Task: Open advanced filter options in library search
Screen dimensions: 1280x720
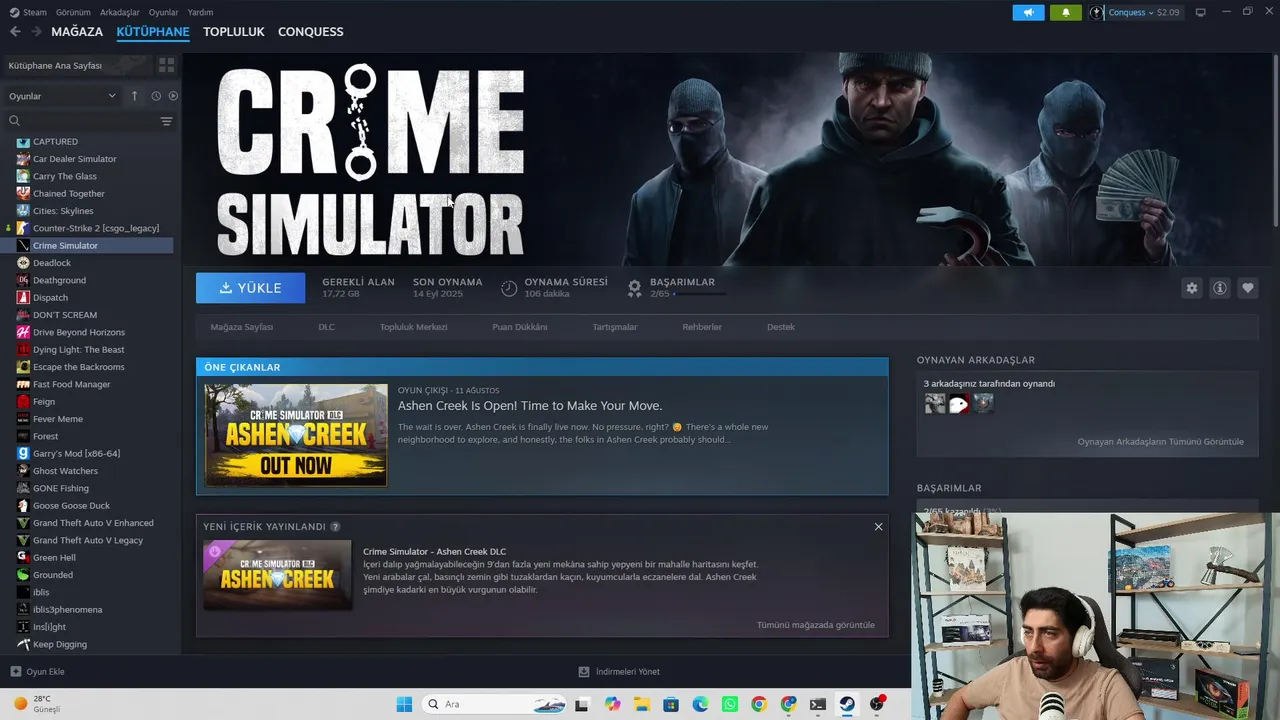Action: point(166,121)
